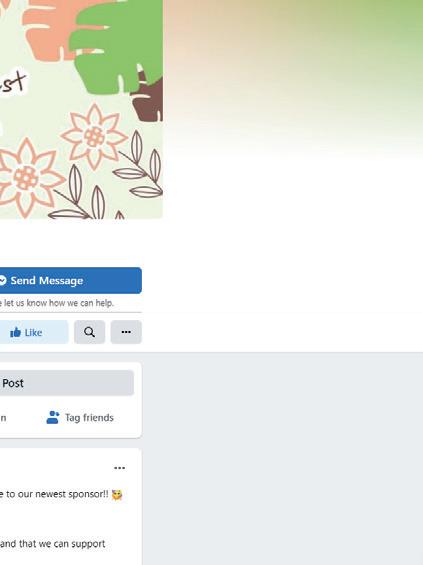Click the Messenger icon in Send Message
Screen dimensions: 423x565
click(3, 280)
